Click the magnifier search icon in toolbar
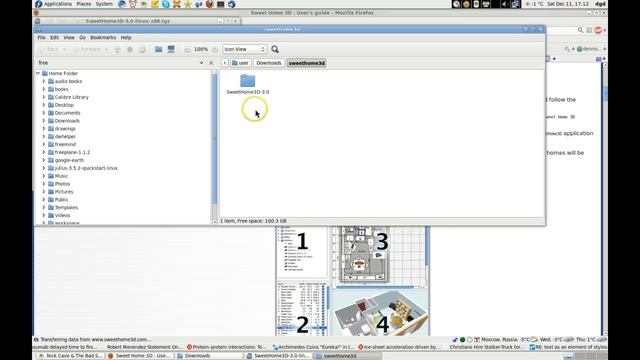The image size is (640, 360). tap(275, 49)
